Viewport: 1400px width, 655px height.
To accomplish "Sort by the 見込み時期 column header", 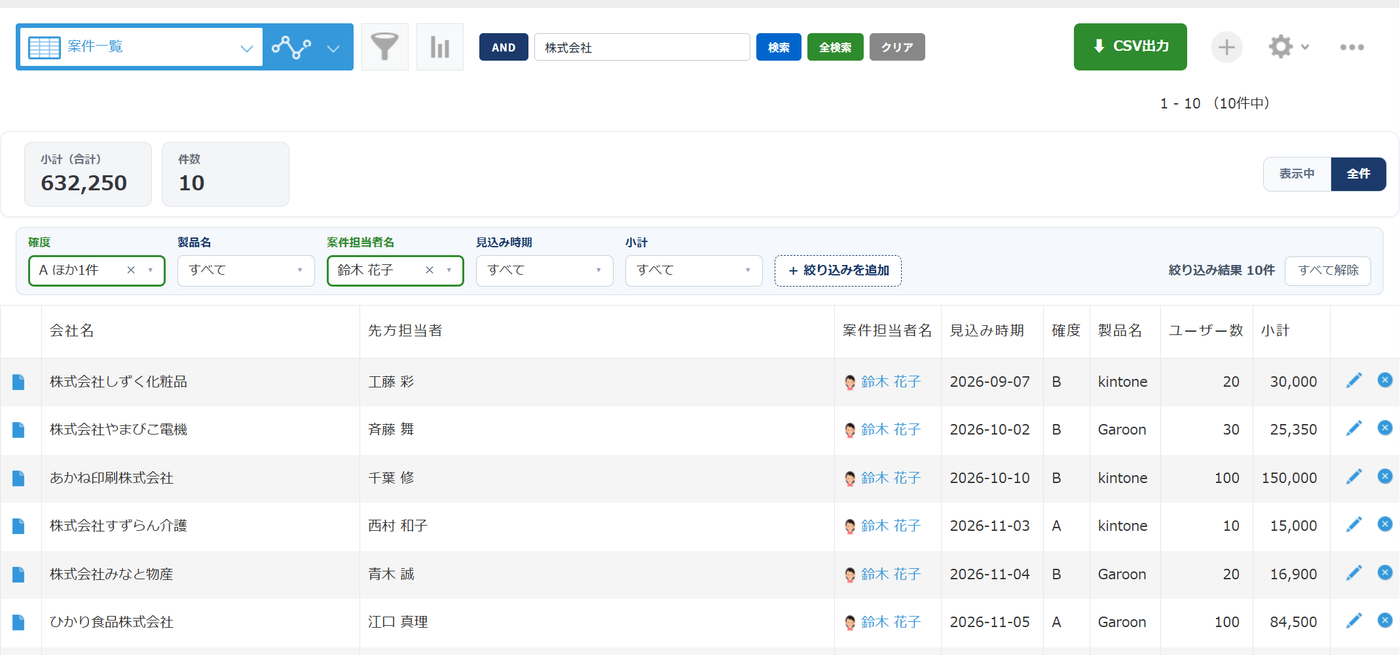I will 987,331.
